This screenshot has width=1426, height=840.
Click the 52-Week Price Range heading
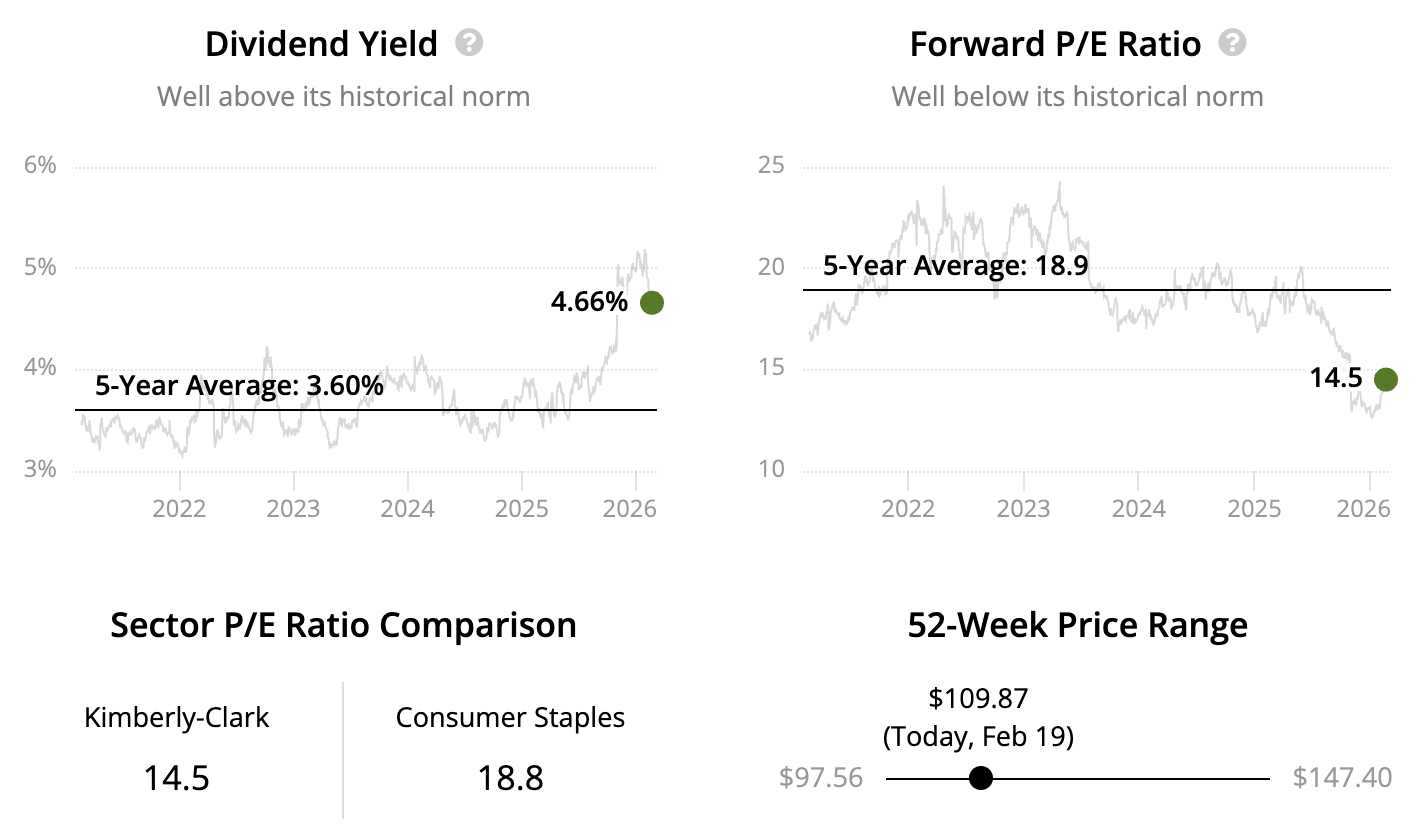point(1077,625)
